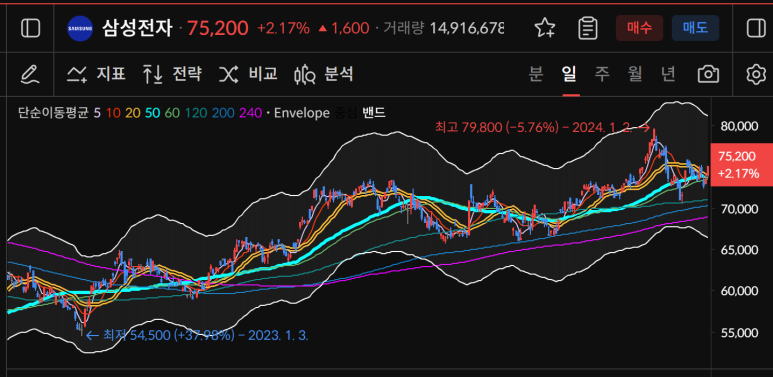Click the 삼성전자 stock name

[x=137, y=29]
